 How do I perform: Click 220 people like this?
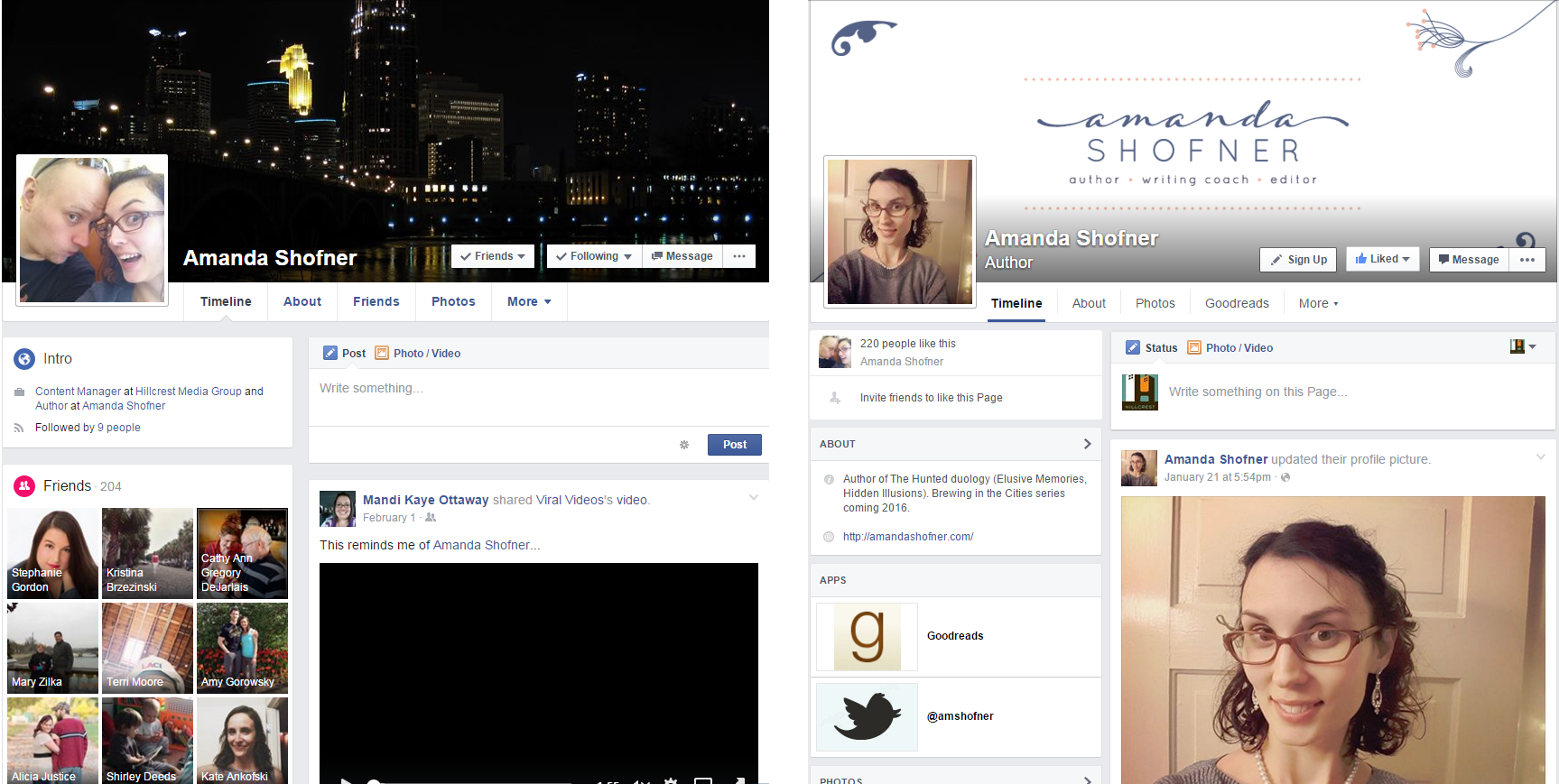coord(907,344)
